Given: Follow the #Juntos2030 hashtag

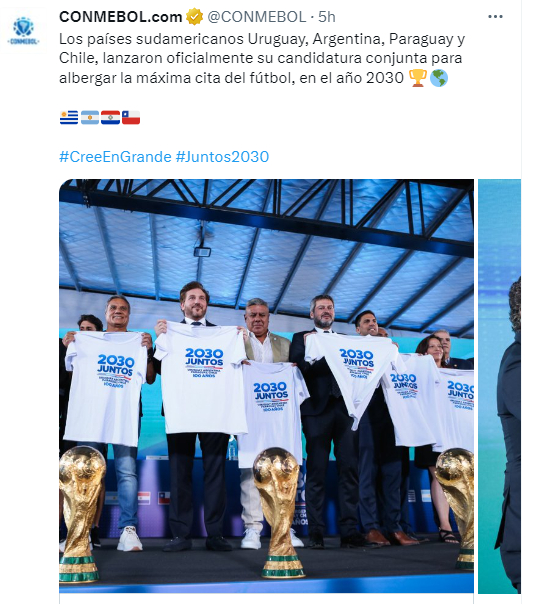Looking at the screenshot, I should 222,157.
